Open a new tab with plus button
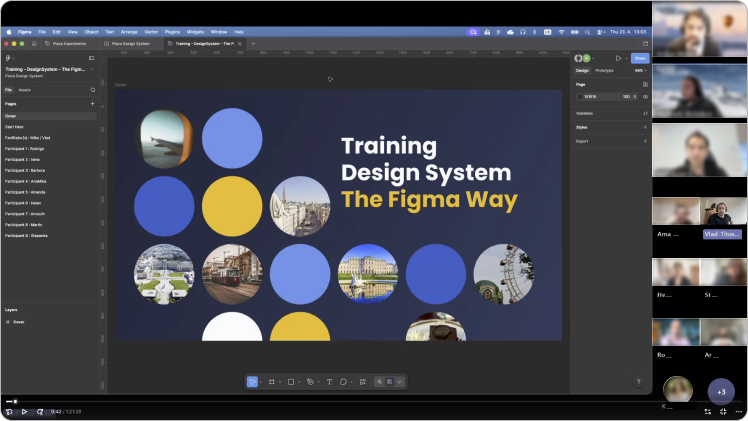 [x=253, y=43]
